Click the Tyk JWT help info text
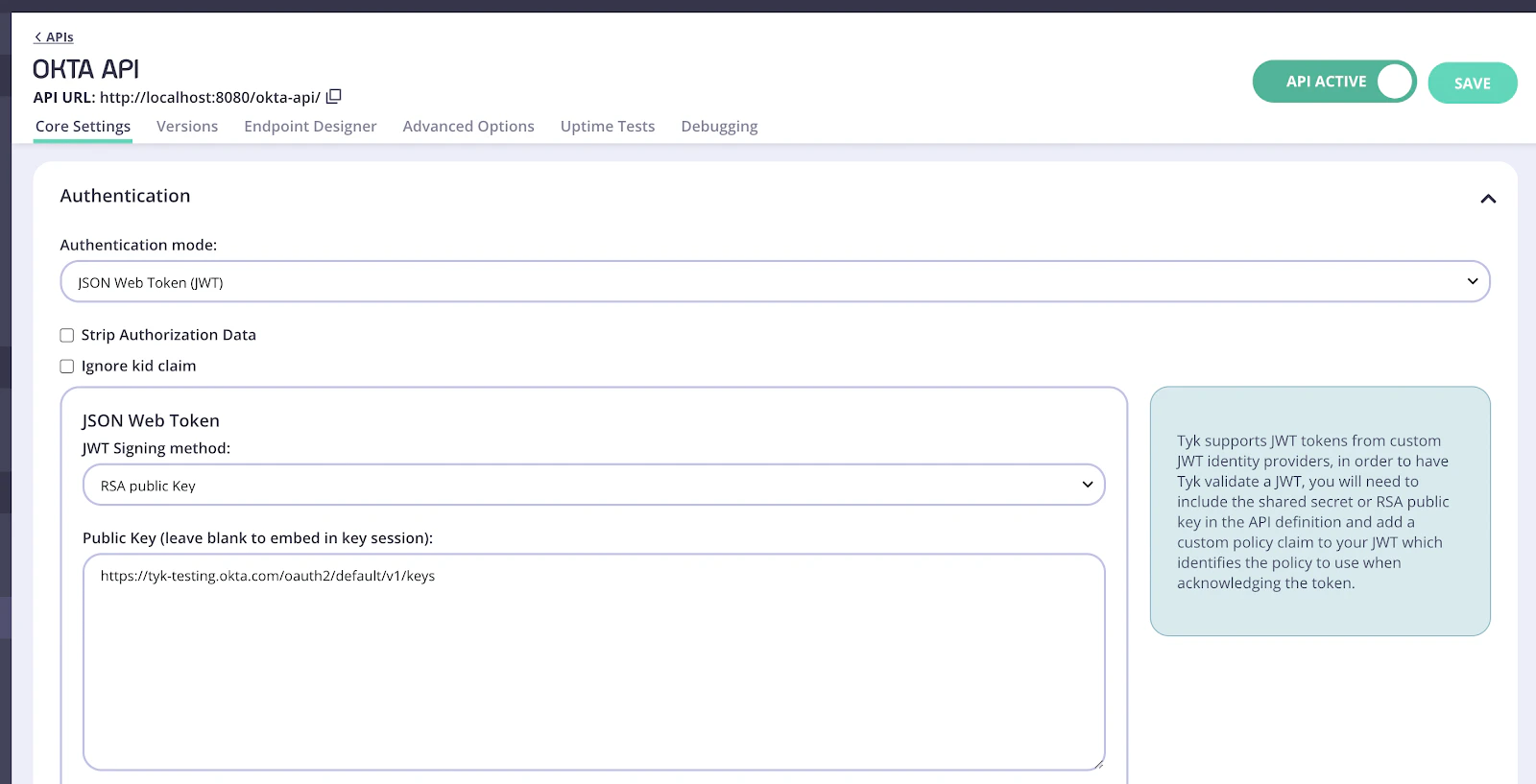This screenshot has width=1536, height=784. [x=1312, y=511]
